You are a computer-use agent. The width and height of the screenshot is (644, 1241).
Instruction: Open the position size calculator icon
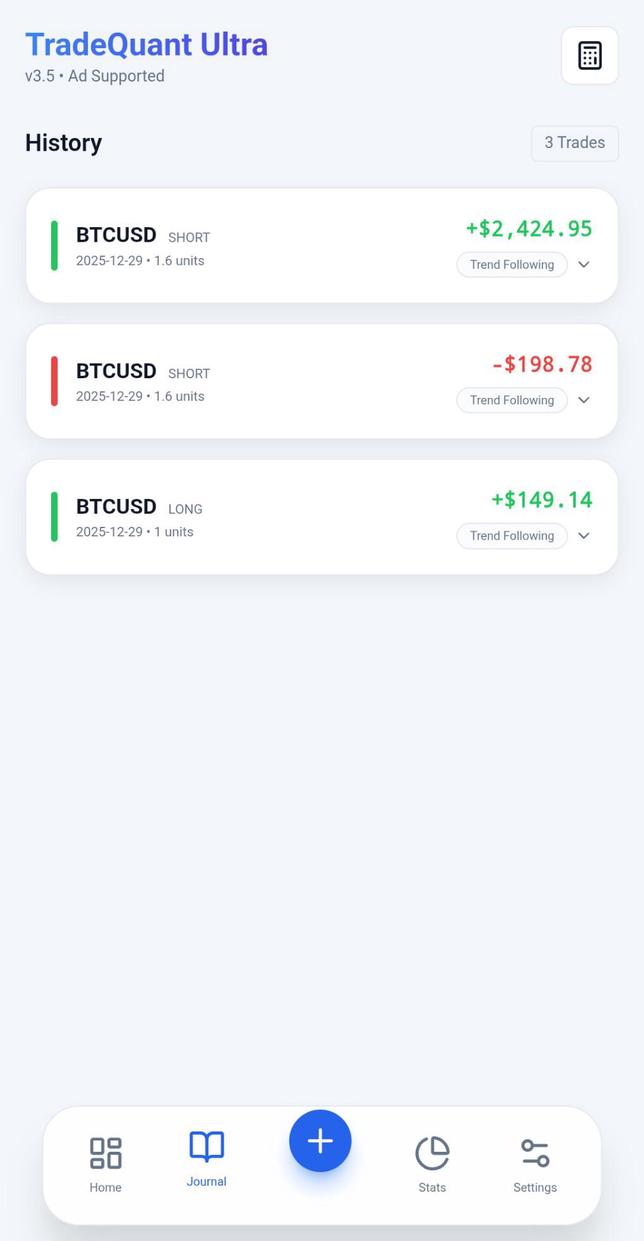(589, 55)
